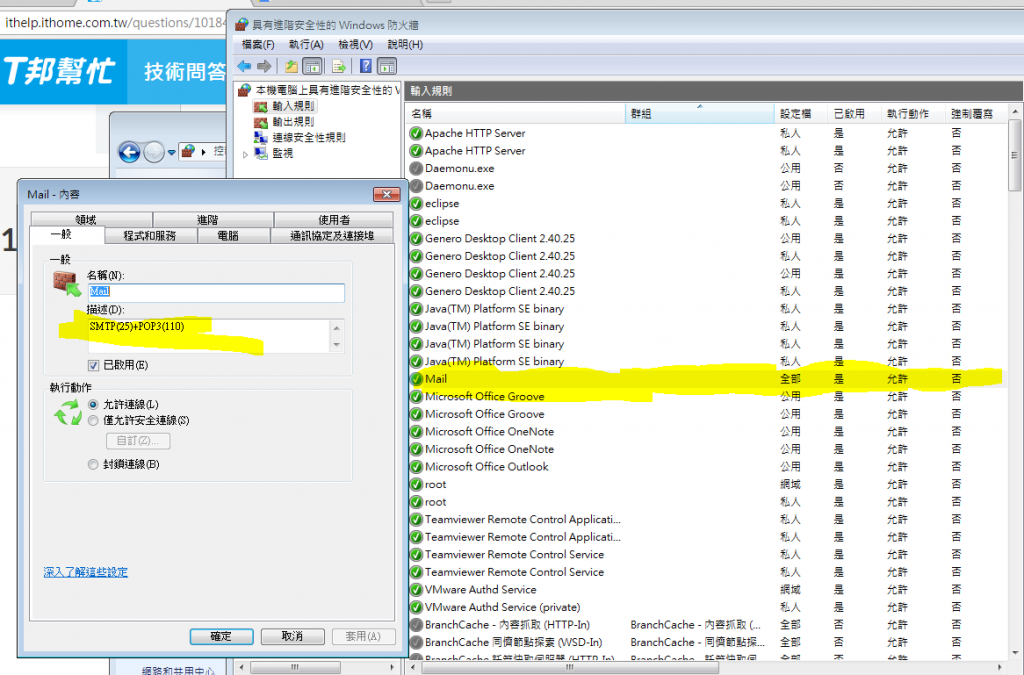This screenshot has height=675, width=1024.
Task: Close the Mail properties dialog
Action: [x=387, y=194]
